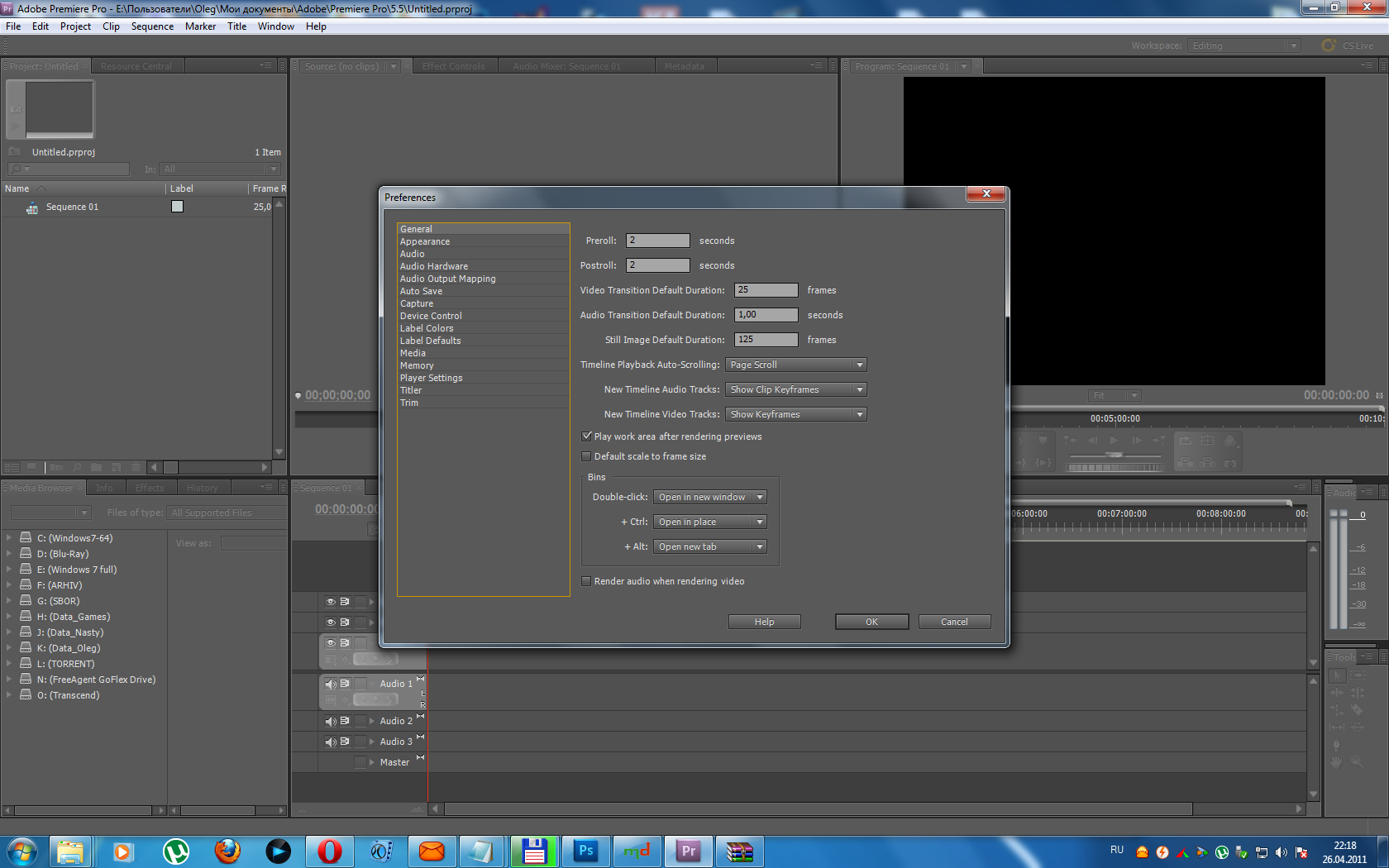
Task: Click the Program monitor jog wheel
Action: pos(1115,467)
